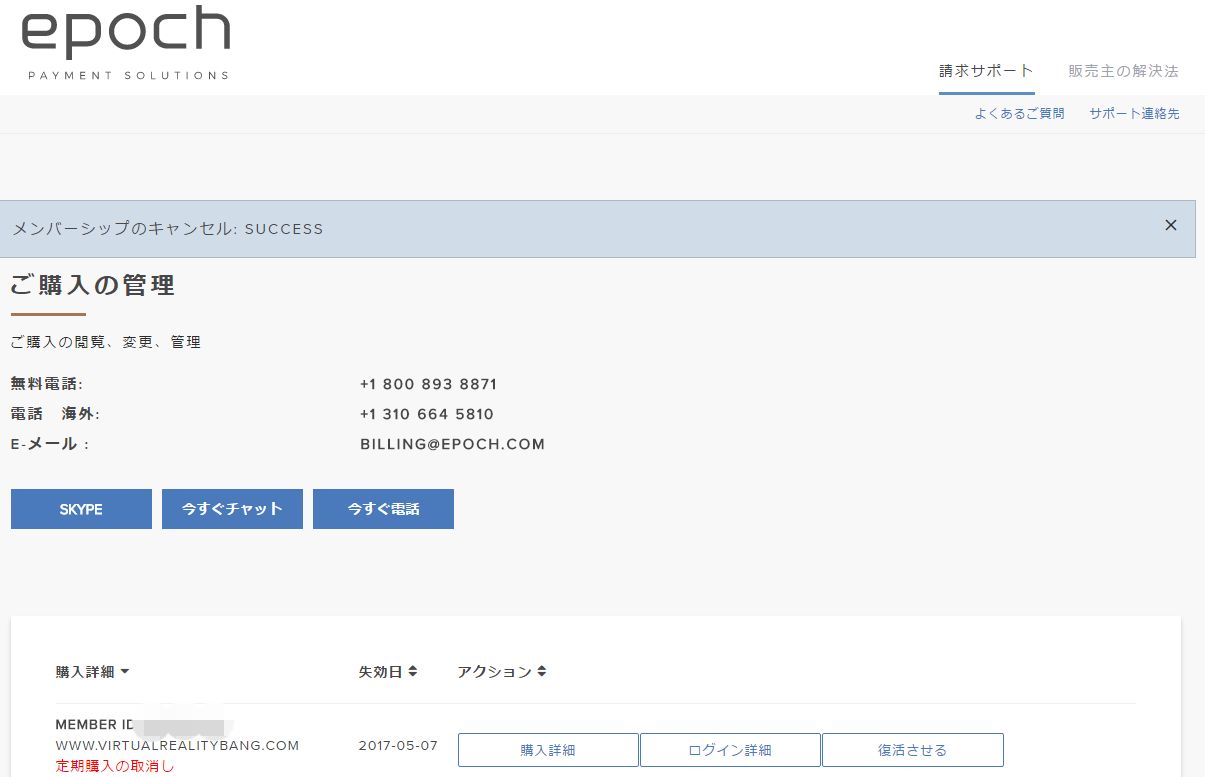This screenshot has height=777, width=1205.
Task: Open よくあるご質問 link
Action: (x=1019, y=114)
